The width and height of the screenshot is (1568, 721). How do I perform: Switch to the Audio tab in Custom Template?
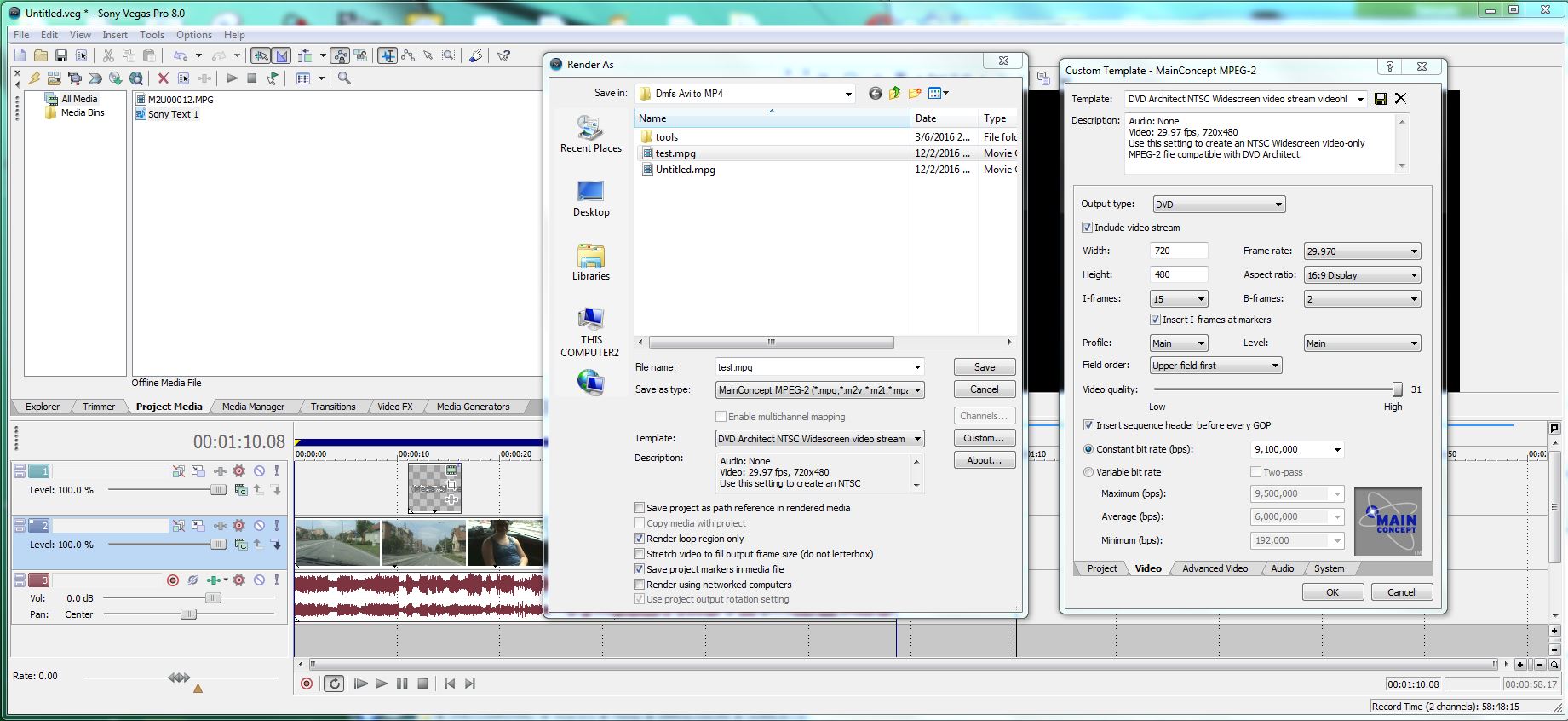tap(1282, 568)
